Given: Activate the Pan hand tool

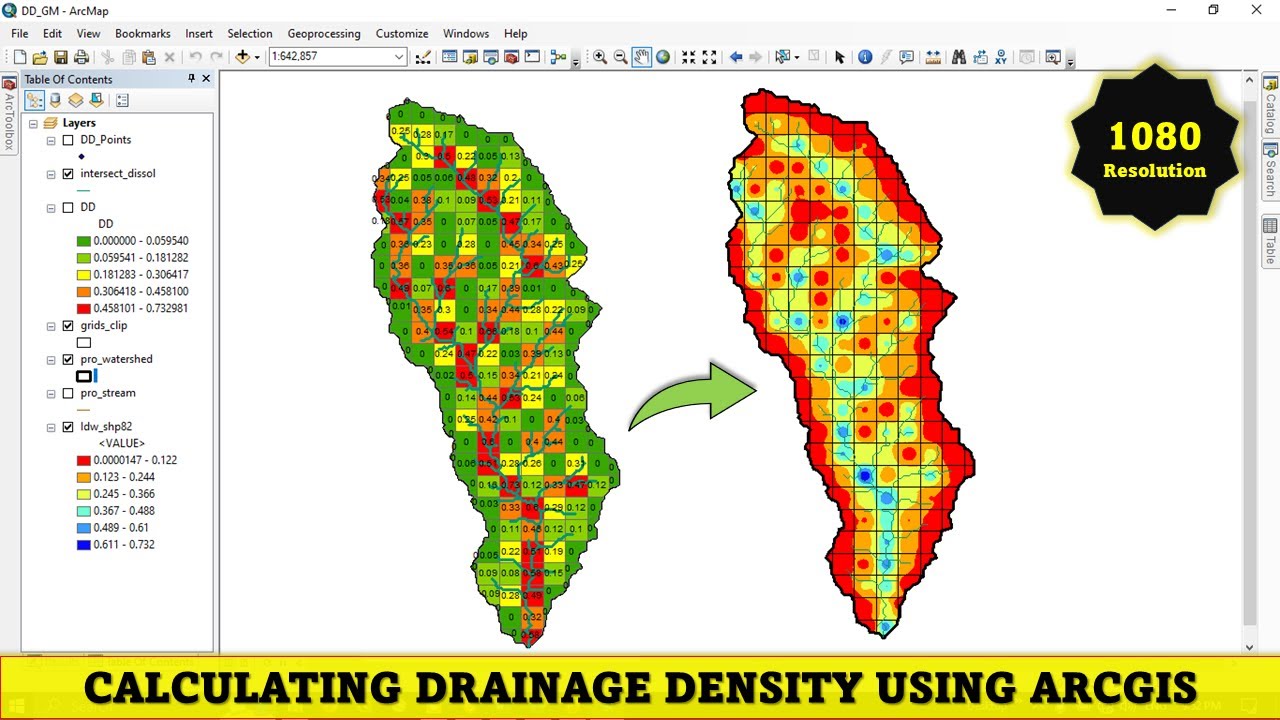Looking at the screenshot, I should pyautogui.click(x=641, y=57).
